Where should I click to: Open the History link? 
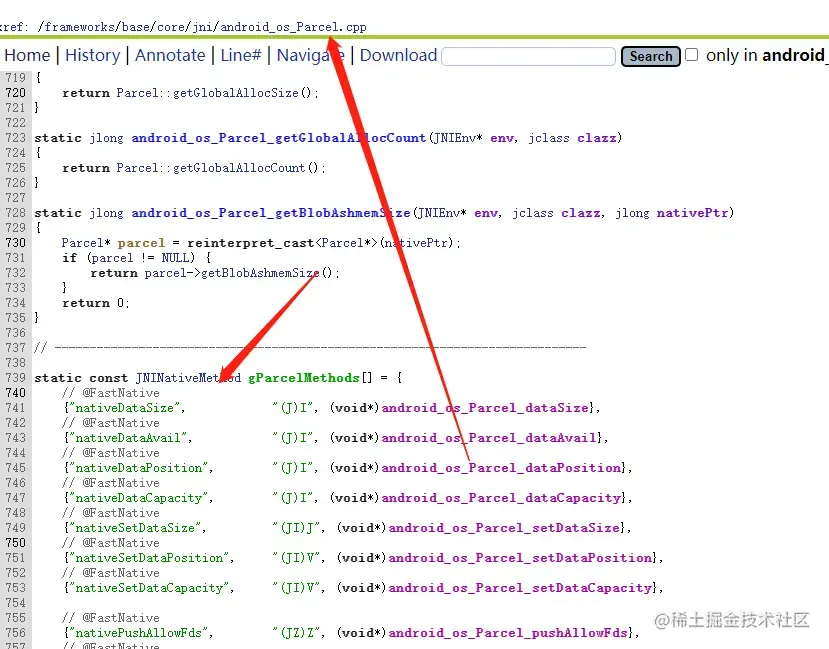click(x=93, y=55)
